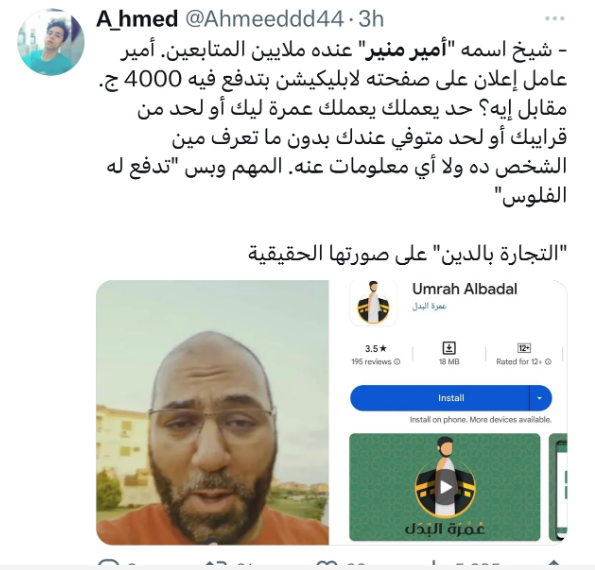Play the Umrah Albadal promo video
Viewport: 595px width, 570px height.
445,487
